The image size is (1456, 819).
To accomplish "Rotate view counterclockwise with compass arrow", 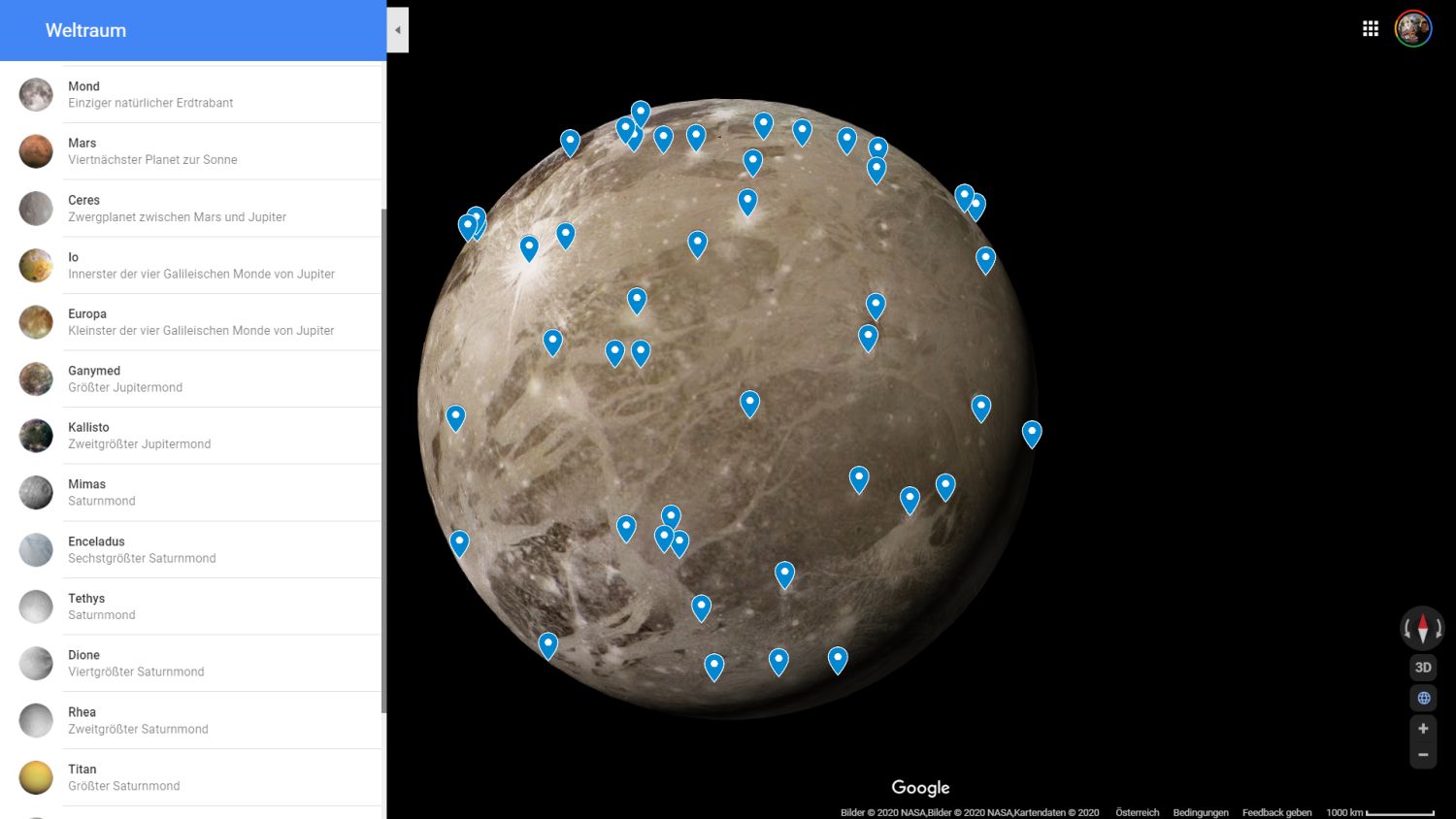I will click(x=1407, y=630).
